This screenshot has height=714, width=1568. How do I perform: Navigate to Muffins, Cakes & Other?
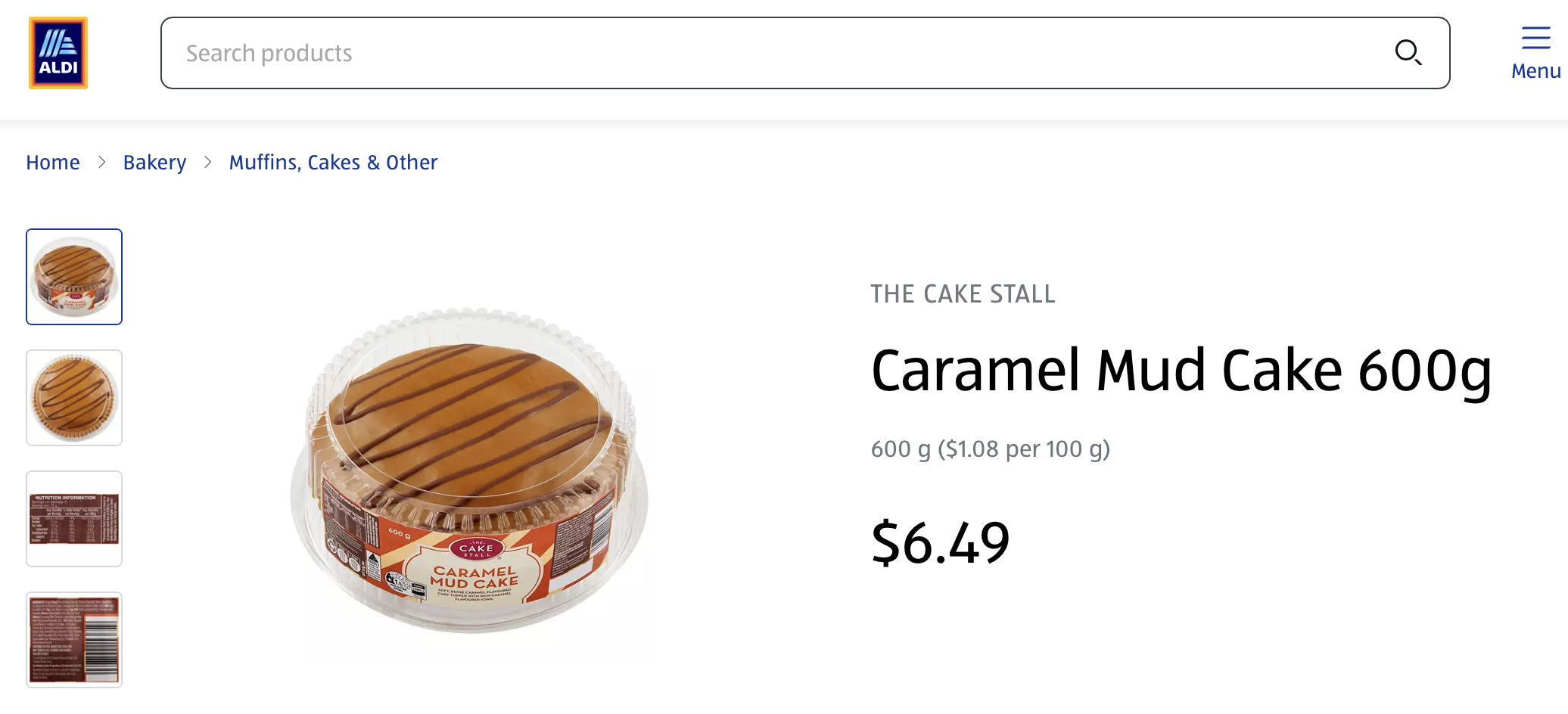(333, 163)
